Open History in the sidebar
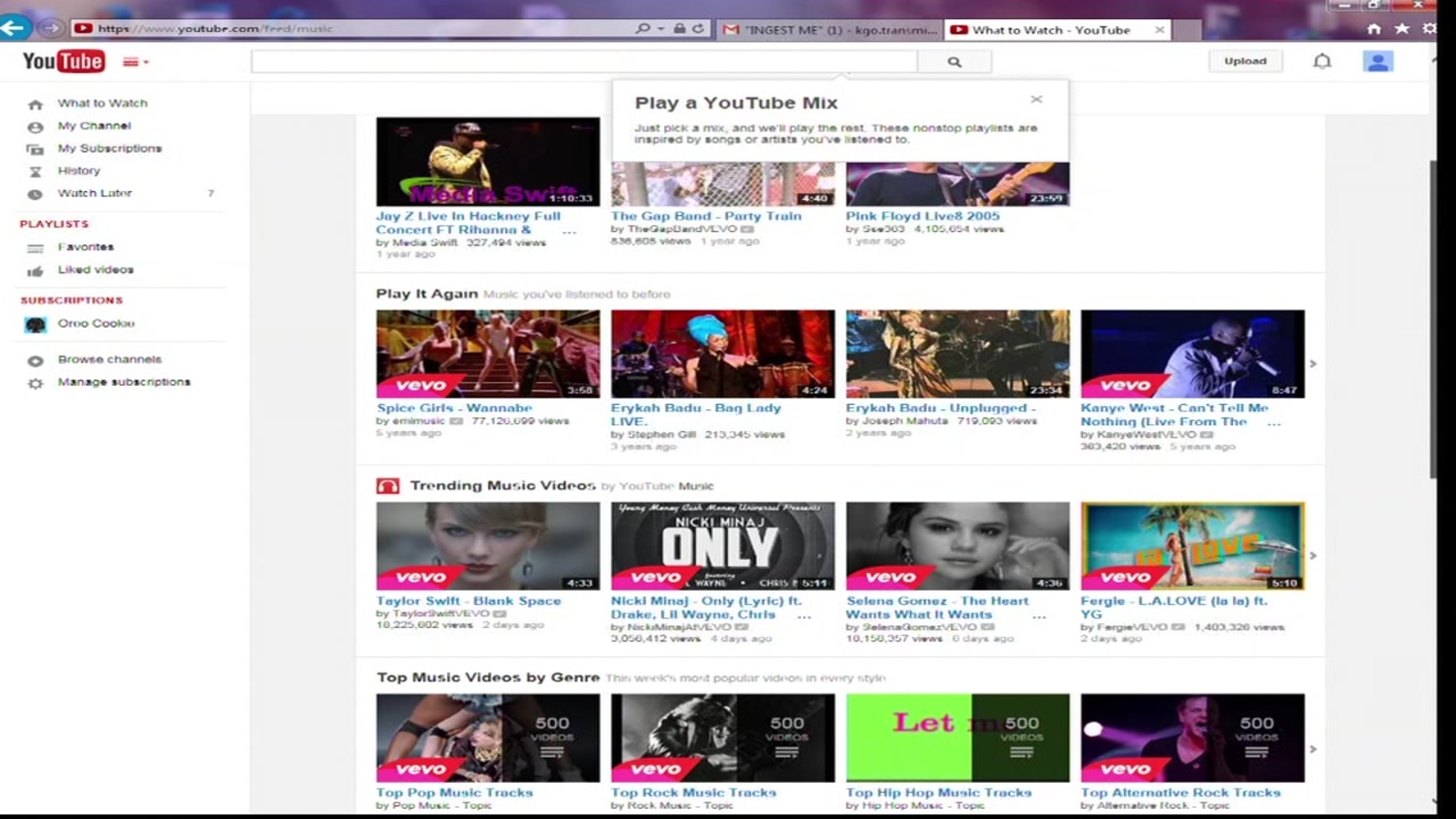1456x819 pixels. 79,170
